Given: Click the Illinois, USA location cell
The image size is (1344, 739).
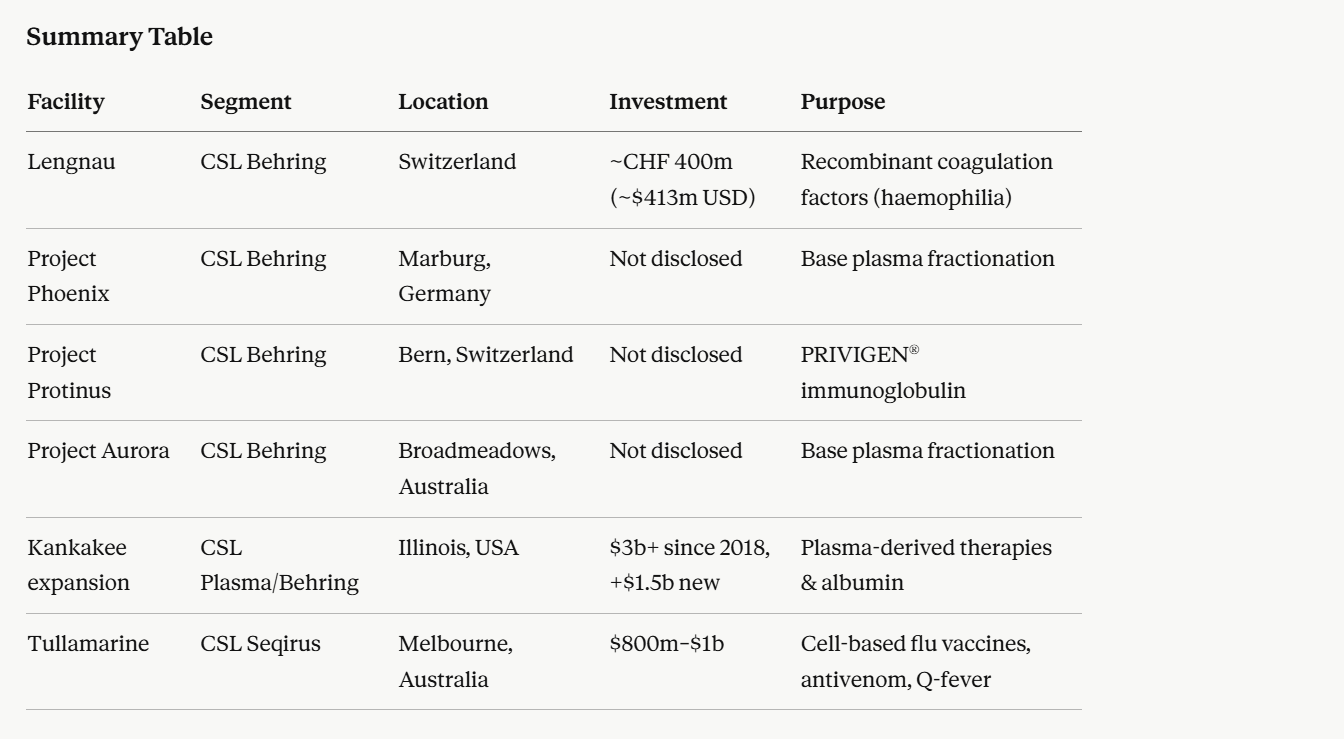Looking at the screenshot, I should (x=459, y=548).
